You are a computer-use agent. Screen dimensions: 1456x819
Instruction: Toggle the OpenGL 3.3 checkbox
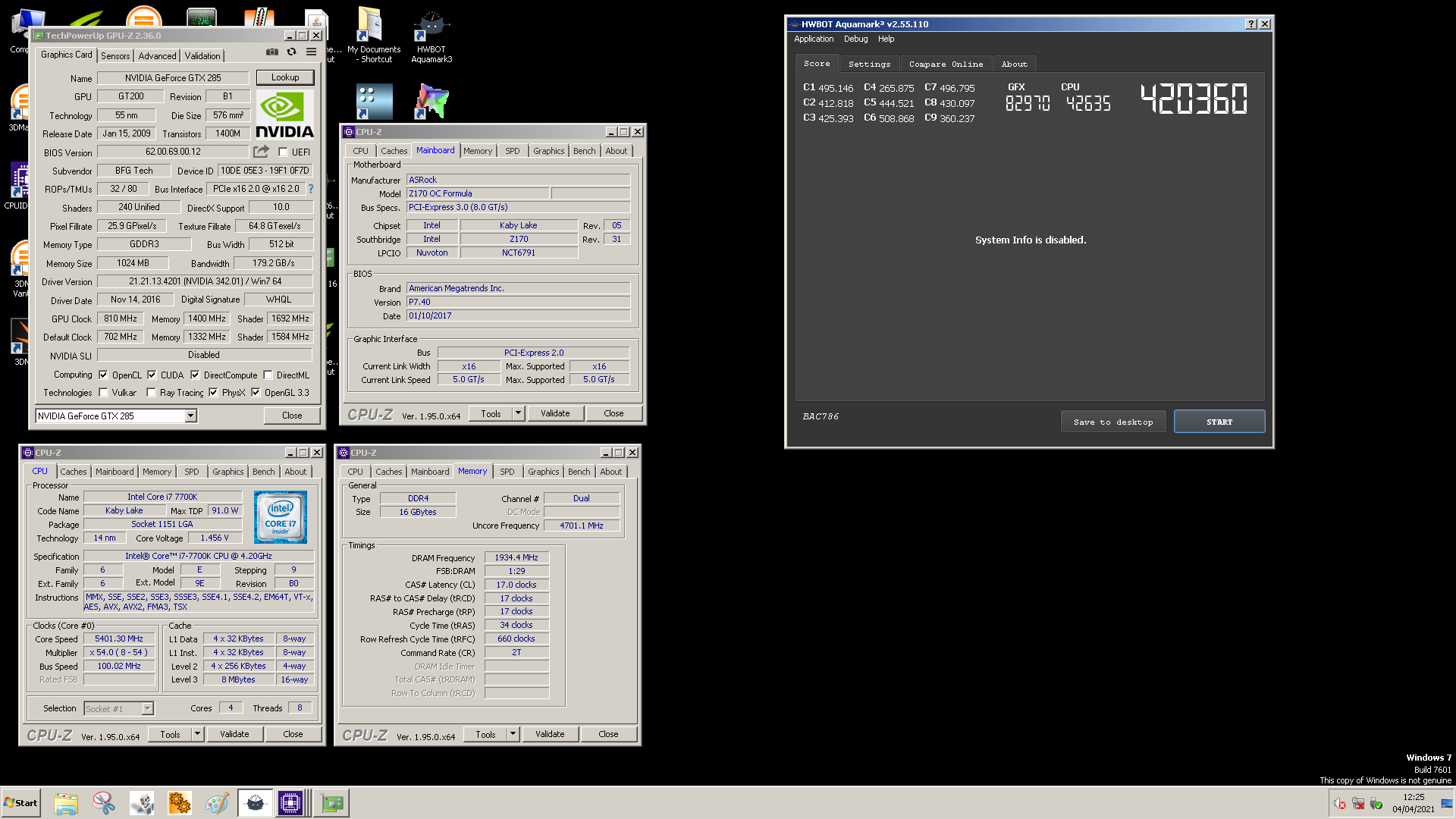pos(256,393)
